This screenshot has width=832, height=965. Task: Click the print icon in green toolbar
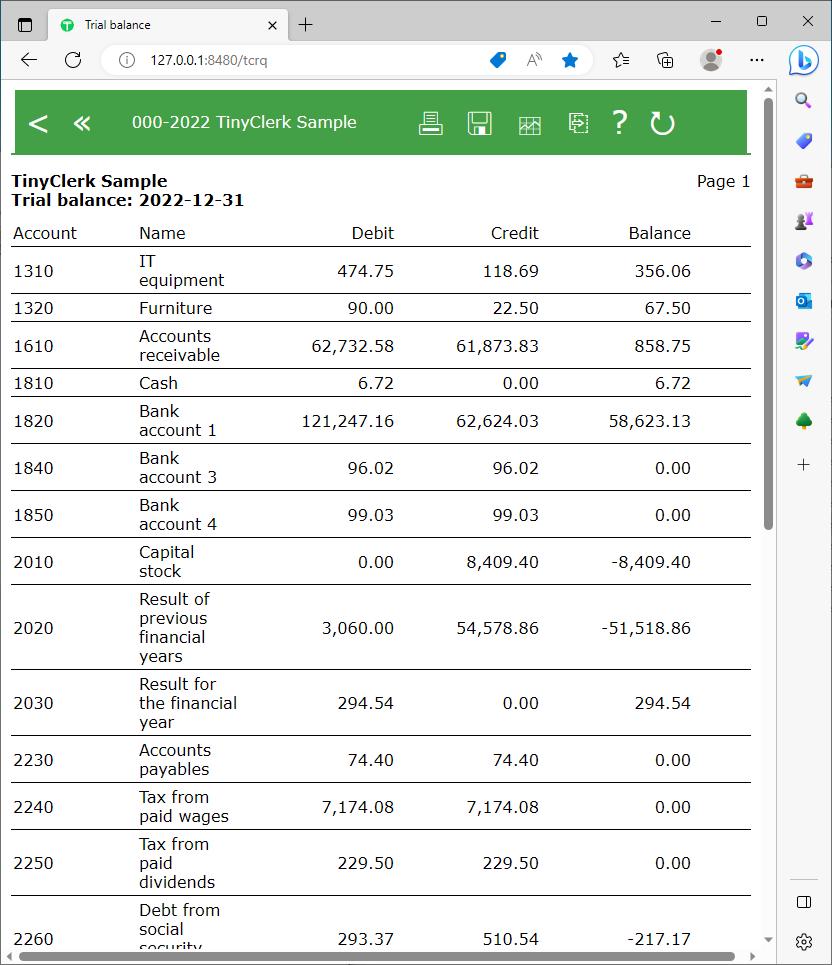click(x=430, y=123)
